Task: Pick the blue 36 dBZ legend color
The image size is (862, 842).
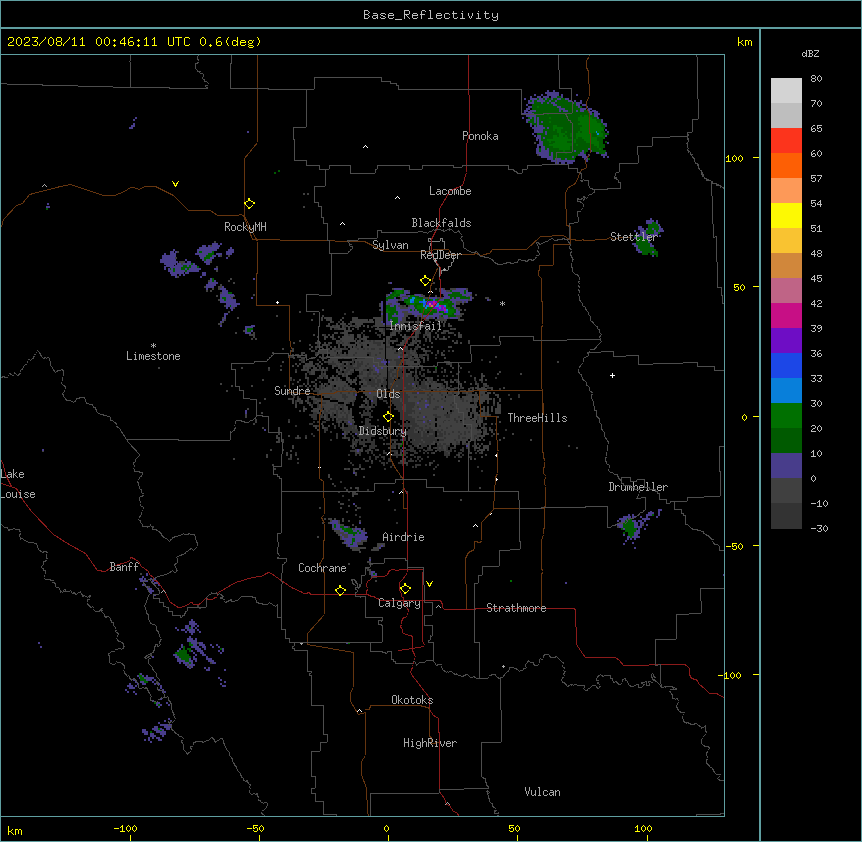Action: pos(786,365)
